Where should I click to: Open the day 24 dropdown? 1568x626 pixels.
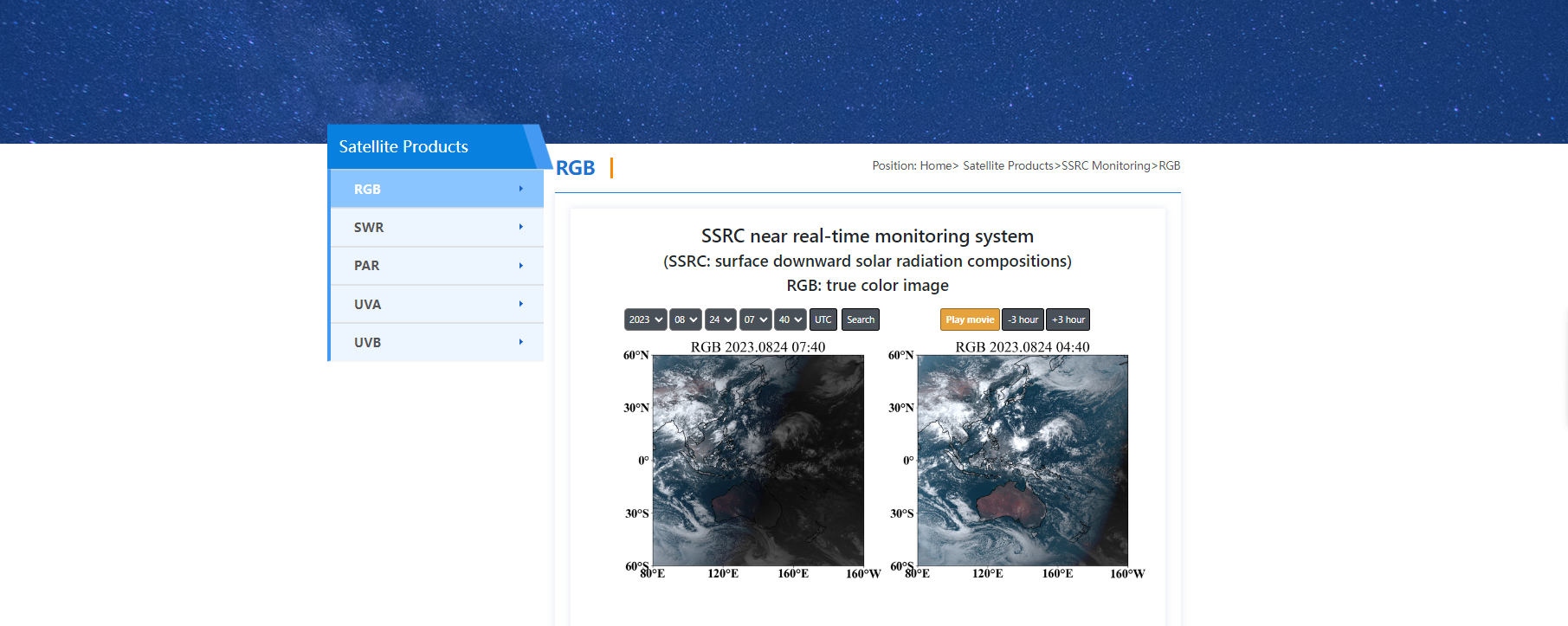click(x=720, y=319)
